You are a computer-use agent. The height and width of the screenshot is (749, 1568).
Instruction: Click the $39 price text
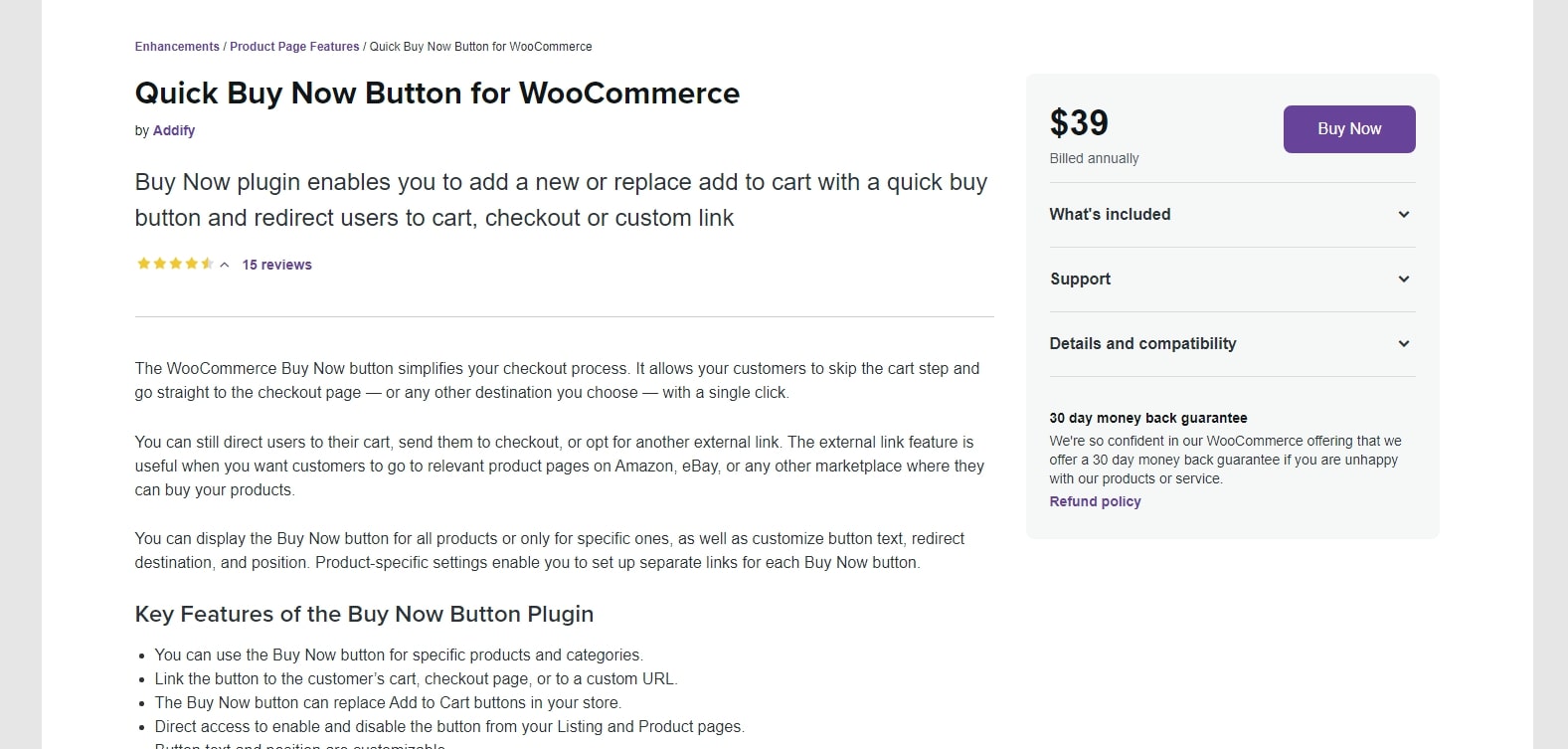pos(1079,122)
